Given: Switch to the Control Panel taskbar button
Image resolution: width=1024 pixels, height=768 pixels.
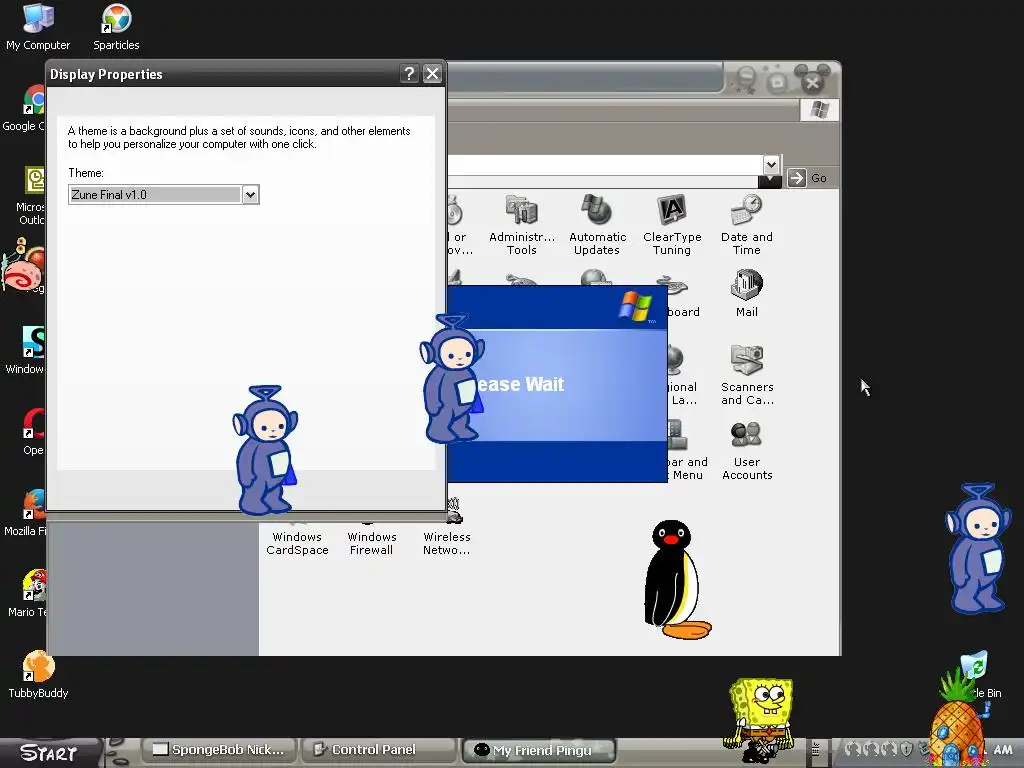Looking at the screenshot, I should [x=379, y=750].
